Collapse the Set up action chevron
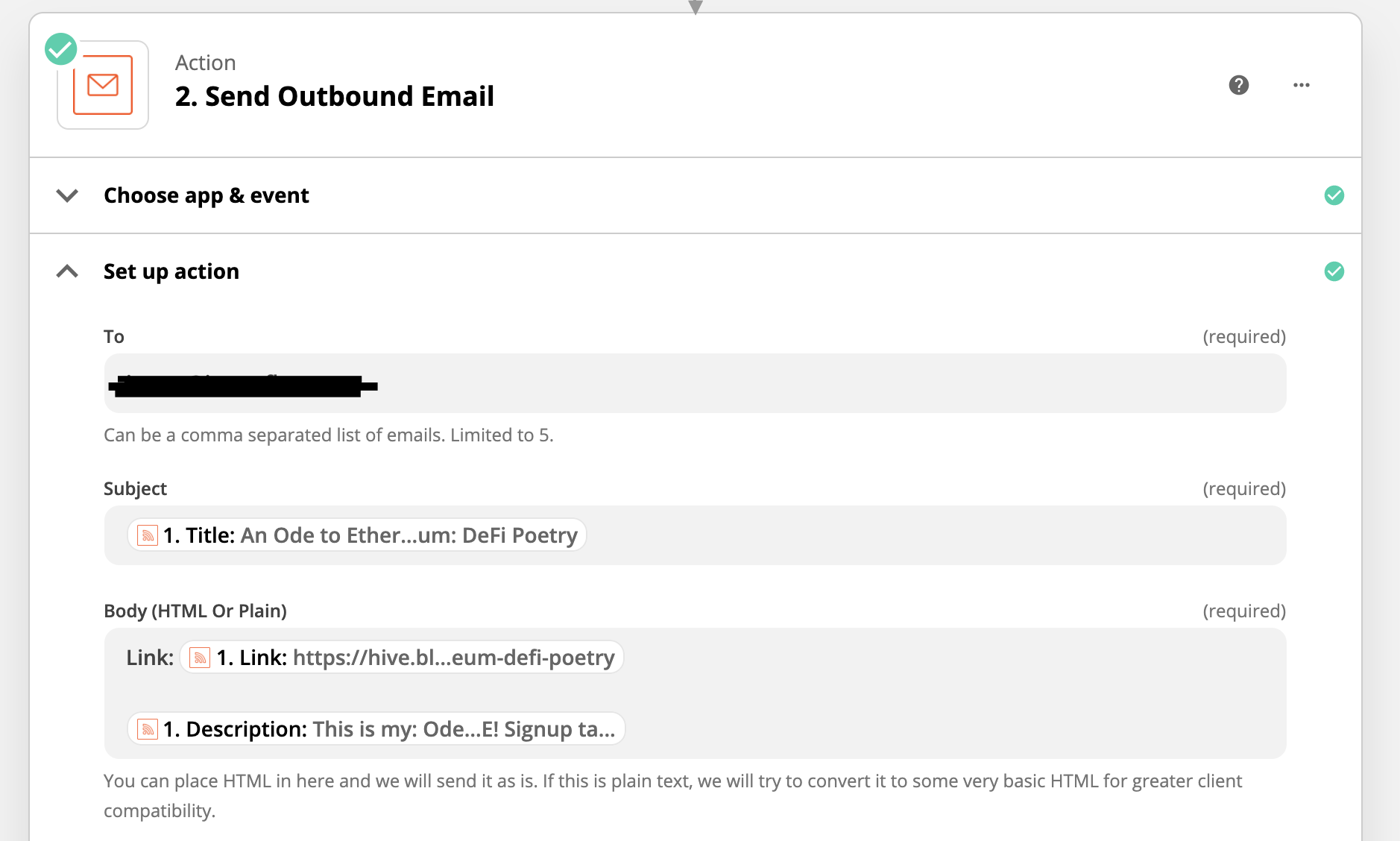The image size is (1400, 841). click(x=67, y=271)
